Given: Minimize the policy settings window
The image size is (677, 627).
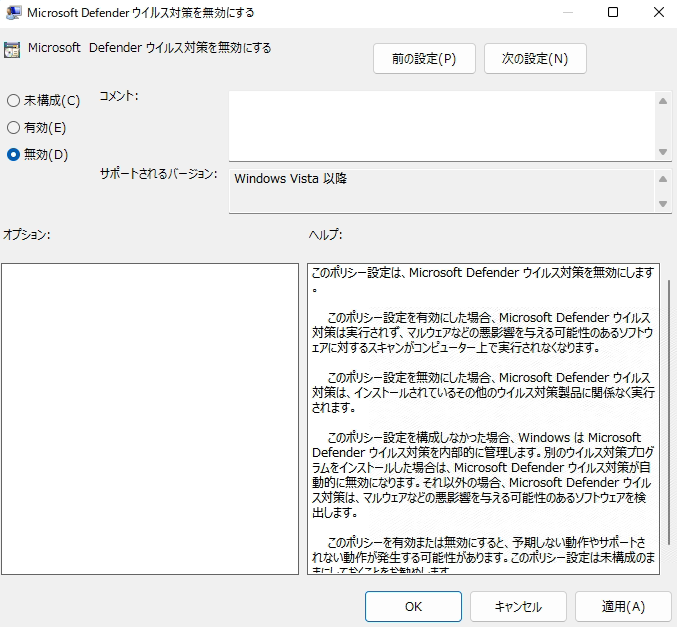Looking at the screenshot, I should pos(567,13).
